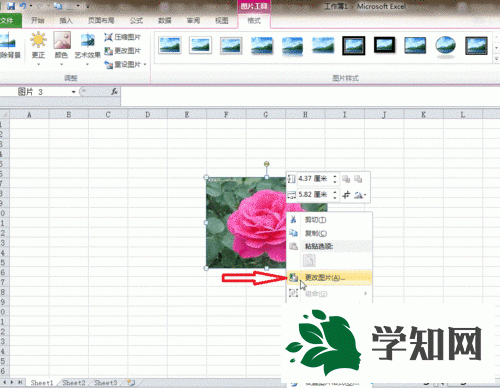Expand the 艺术效果 dropdown arrow
The height and width of the screenshot is (388, 500).
pos(87,64)
